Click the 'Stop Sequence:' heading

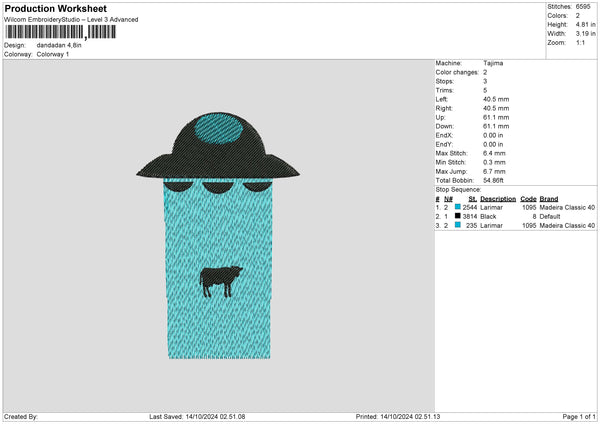click(458, 190)
